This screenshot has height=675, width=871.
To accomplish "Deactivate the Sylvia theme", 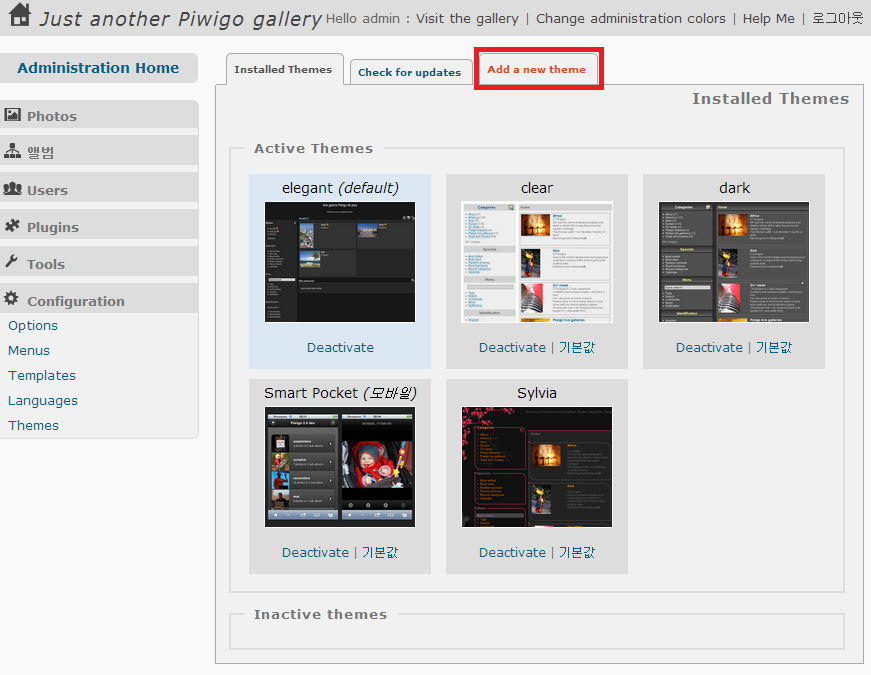I will click(x=512, y=553).
